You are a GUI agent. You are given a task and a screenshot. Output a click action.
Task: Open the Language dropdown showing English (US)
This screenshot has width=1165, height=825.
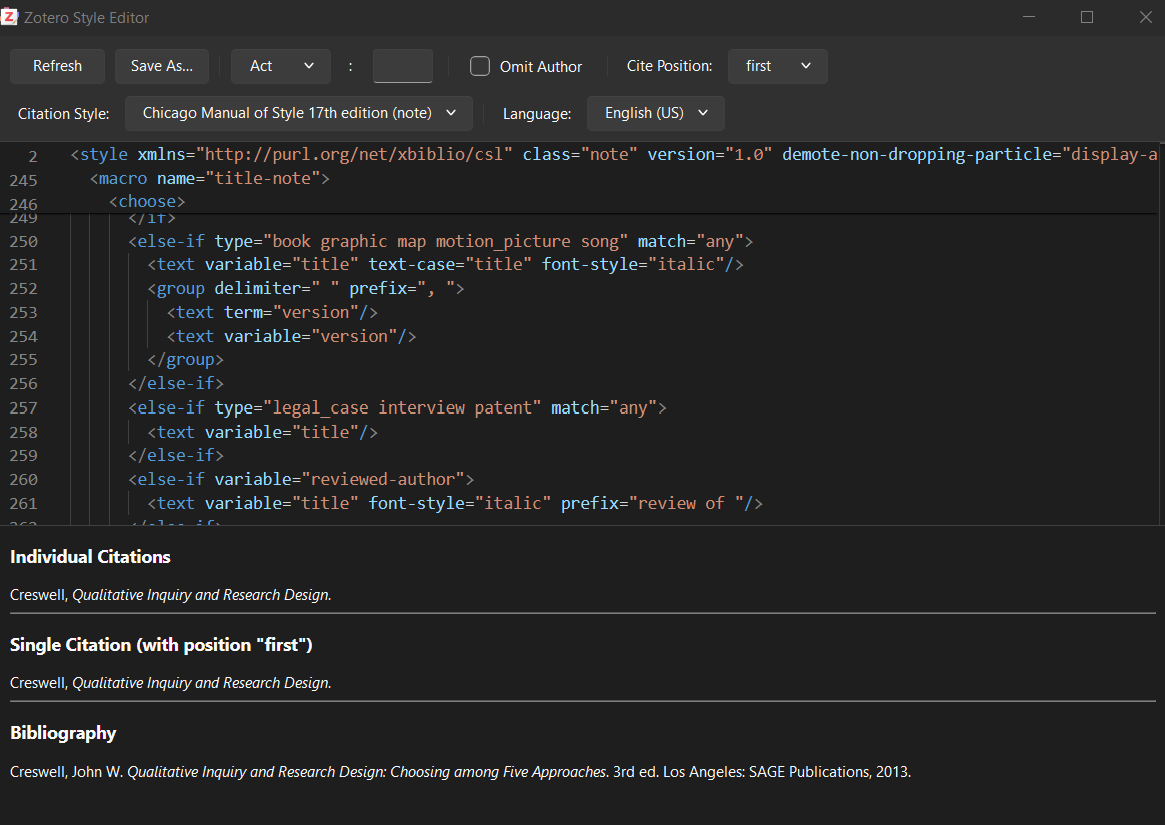(x=656, y=113)
